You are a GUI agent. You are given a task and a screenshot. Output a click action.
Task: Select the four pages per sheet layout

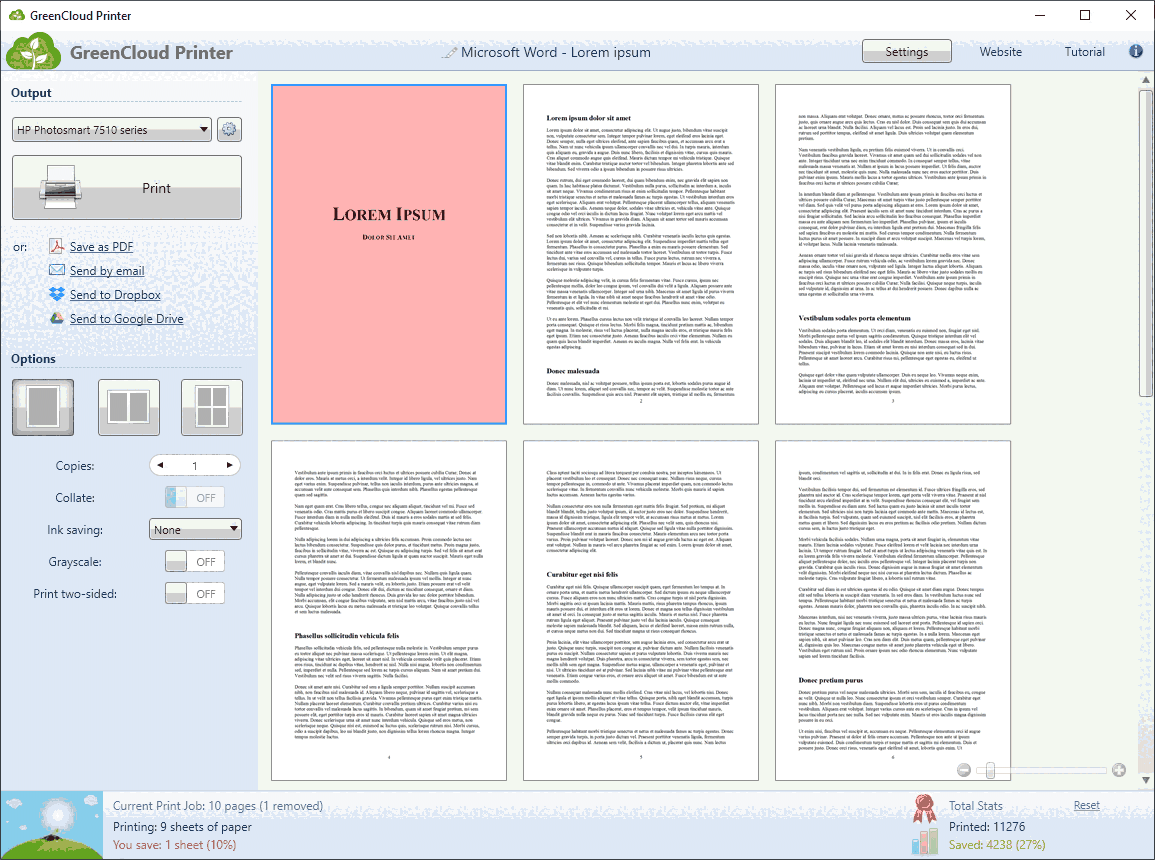point(211,408)
